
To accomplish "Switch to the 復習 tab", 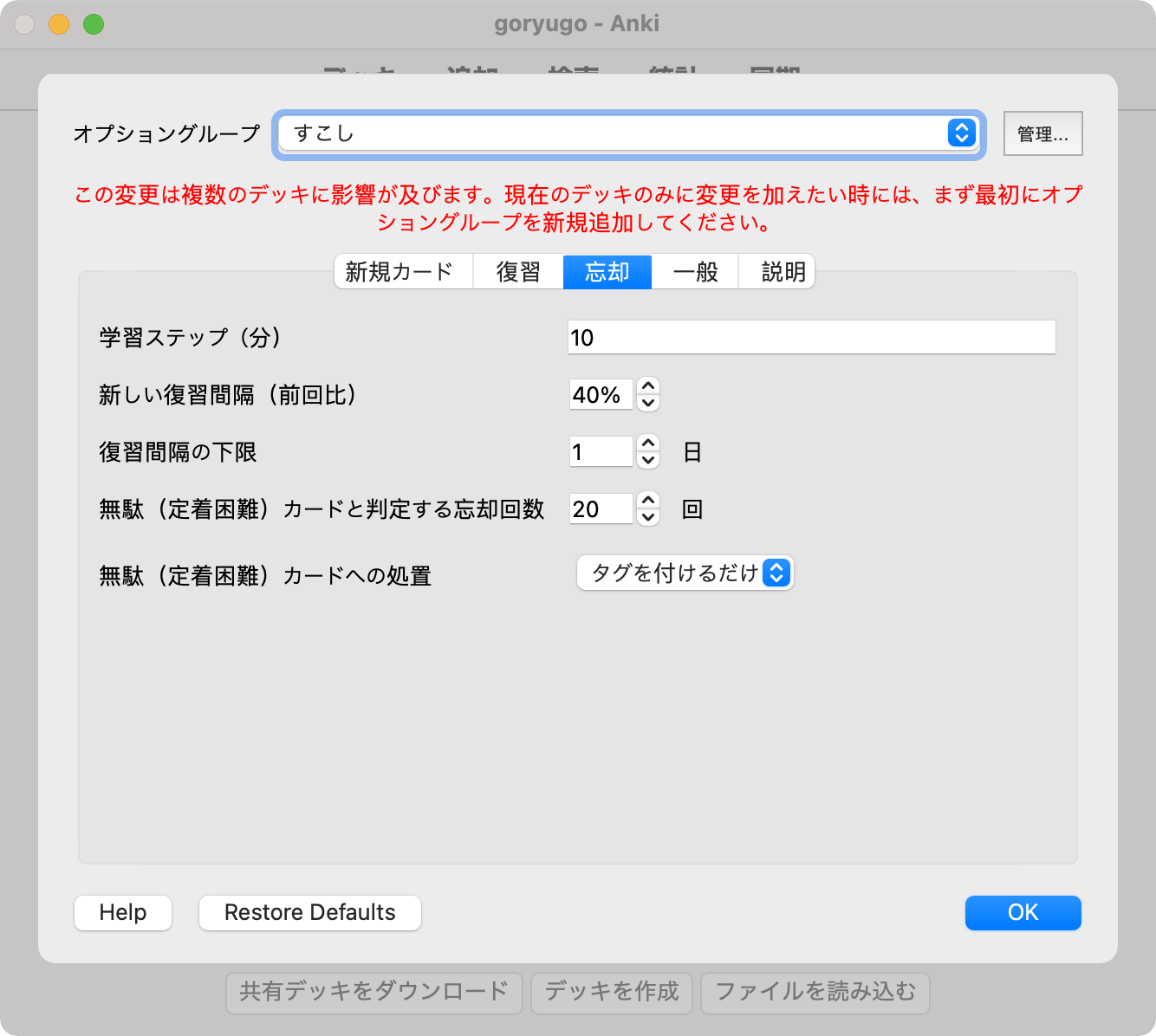I will click(x=518, y=272).
